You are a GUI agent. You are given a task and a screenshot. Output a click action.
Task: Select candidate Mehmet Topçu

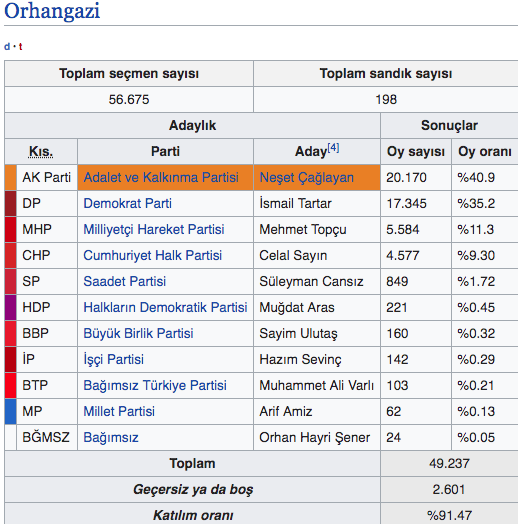coord(303,230)
